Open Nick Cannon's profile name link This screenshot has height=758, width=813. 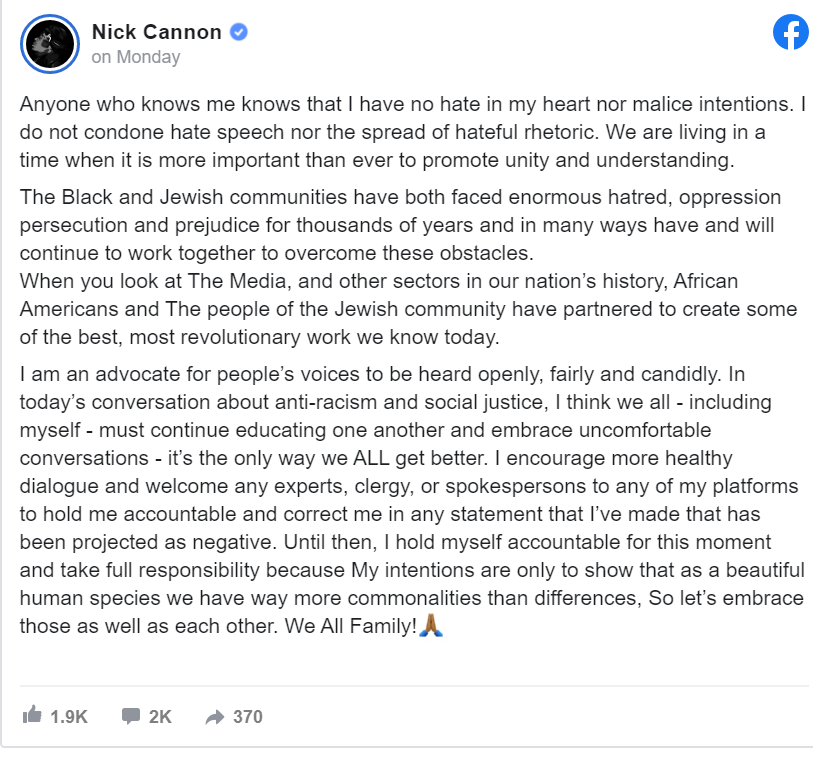(x=157, y=32)
